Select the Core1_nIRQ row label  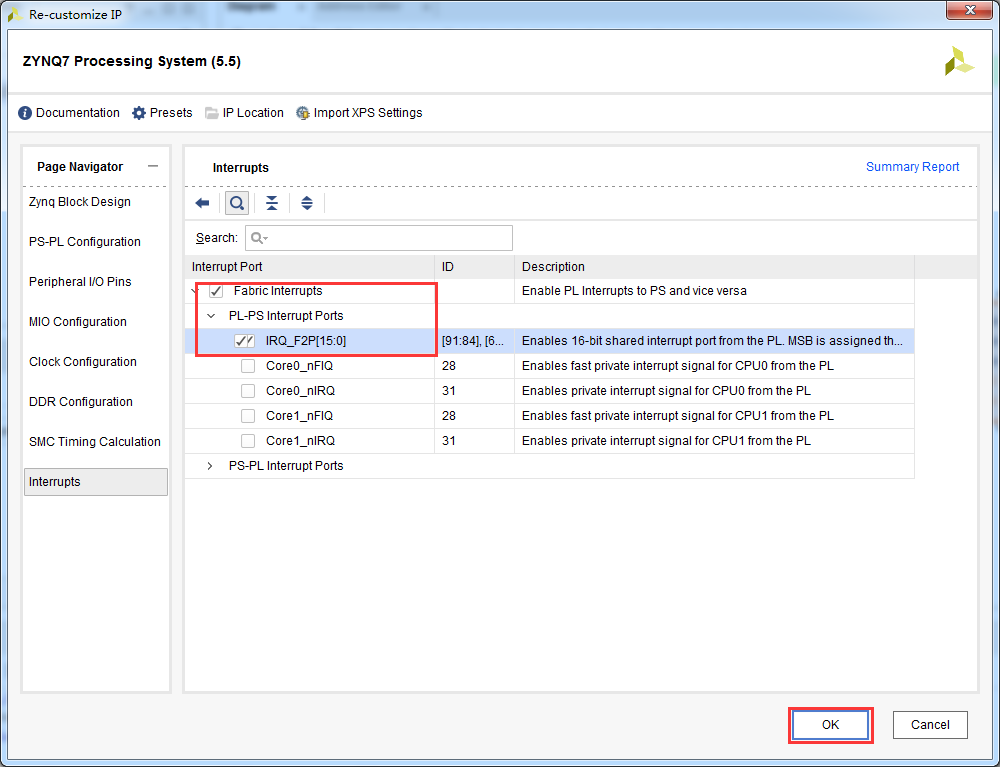pyautogui.click(x=300, y=441)
